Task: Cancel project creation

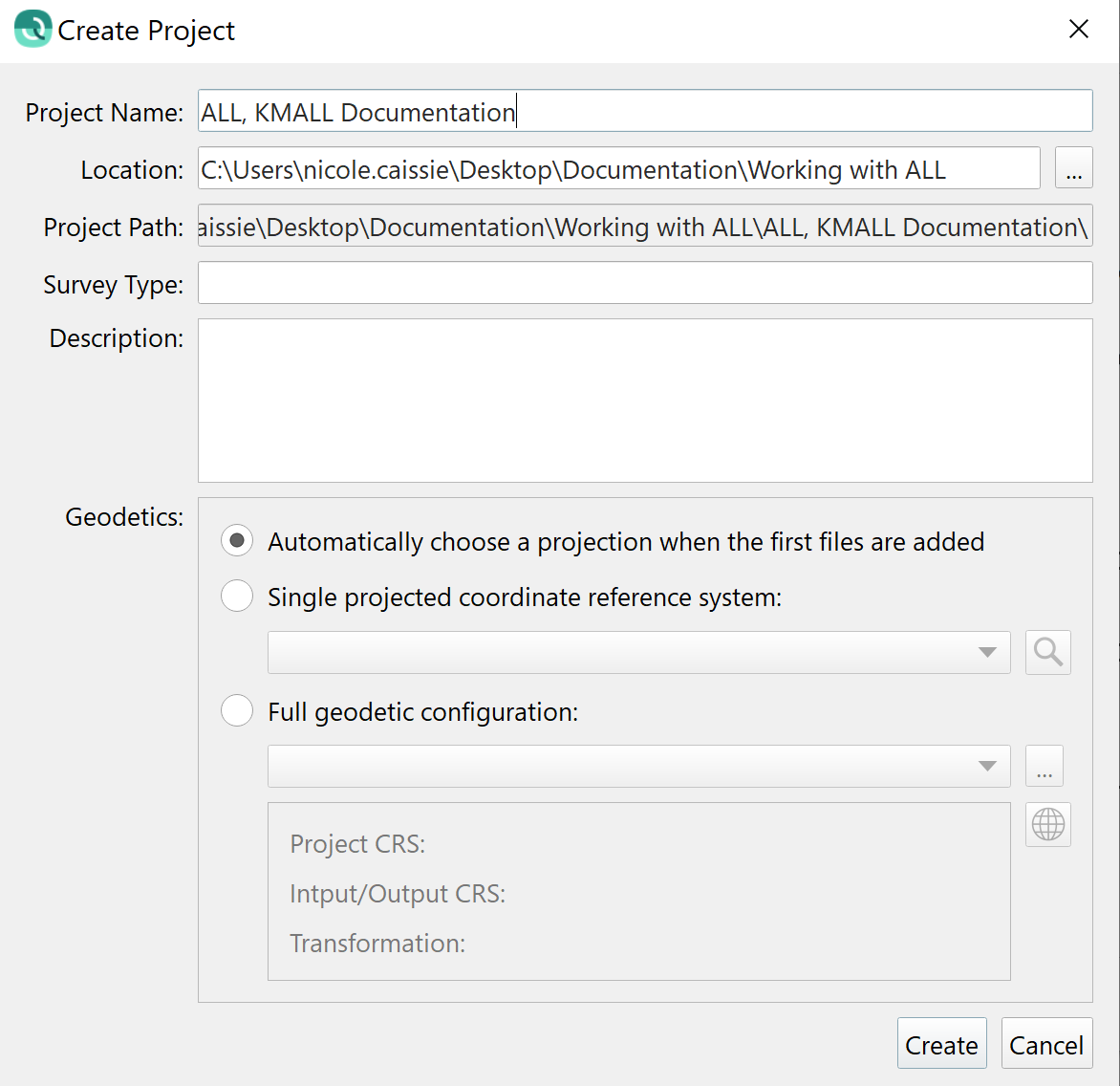Action: [x=1045, y=1044]
